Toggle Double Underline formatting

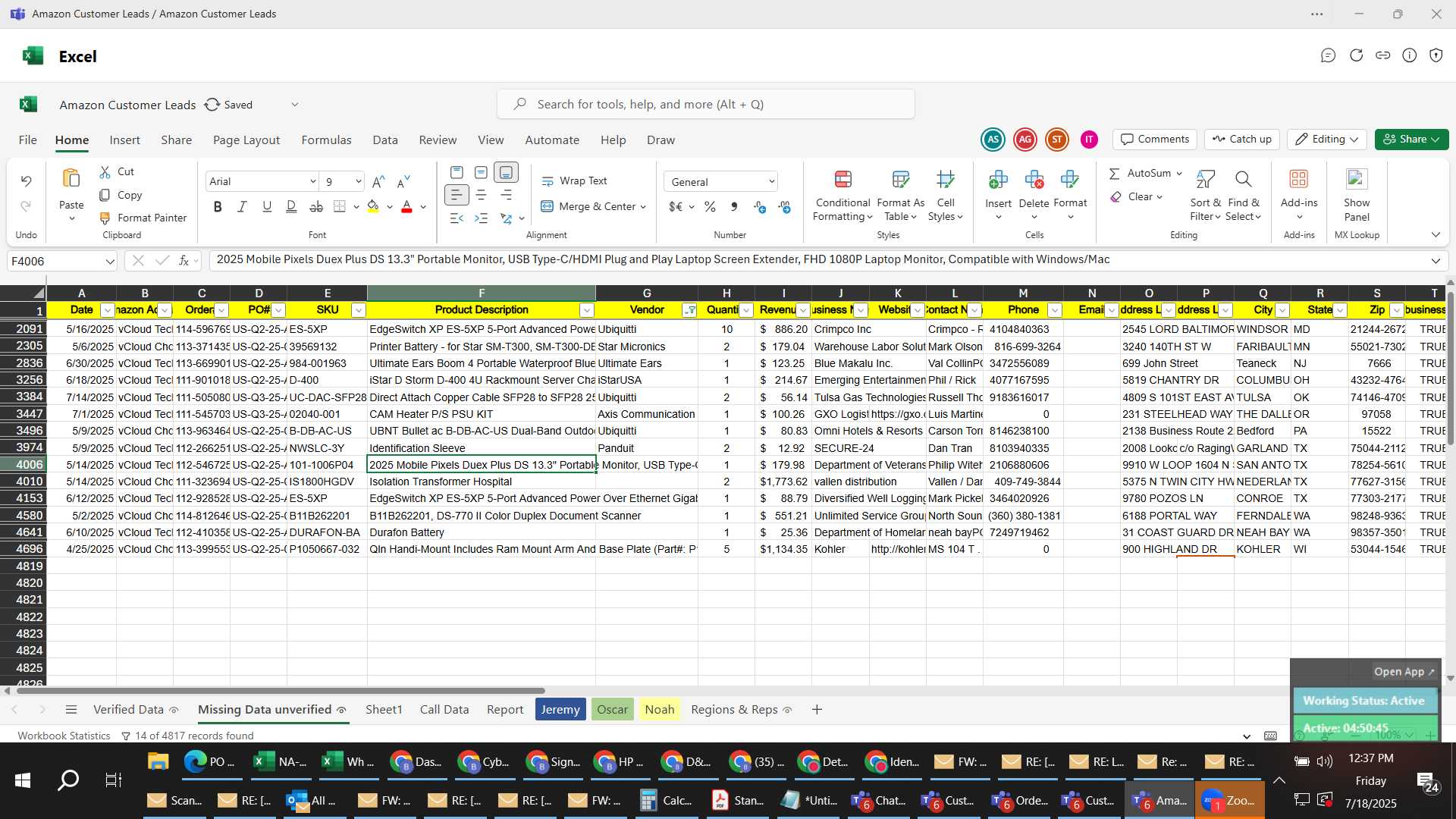[x=291, y=207]
